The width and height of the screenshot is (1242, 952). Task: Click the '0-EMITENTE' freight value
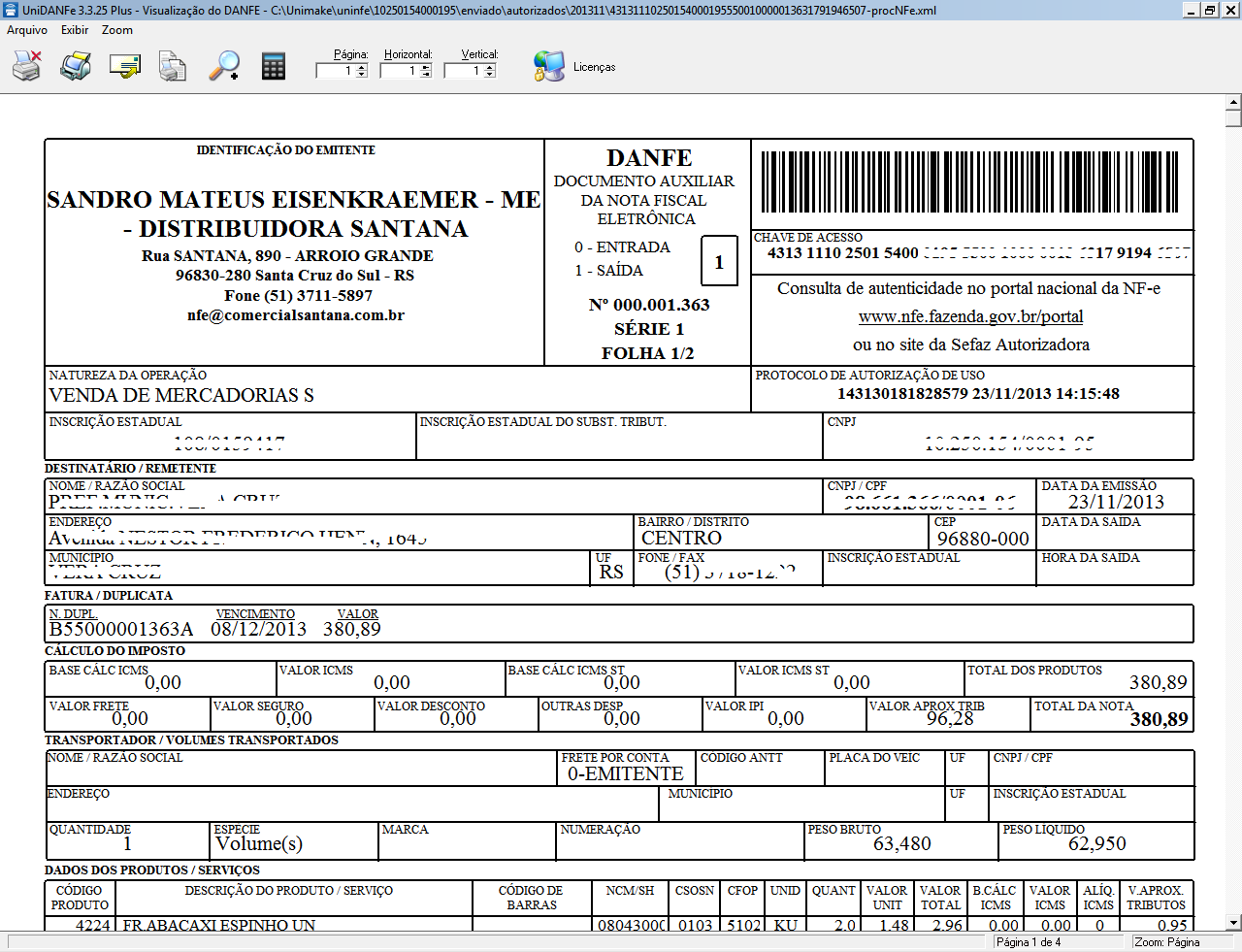(x=626, y=773)
